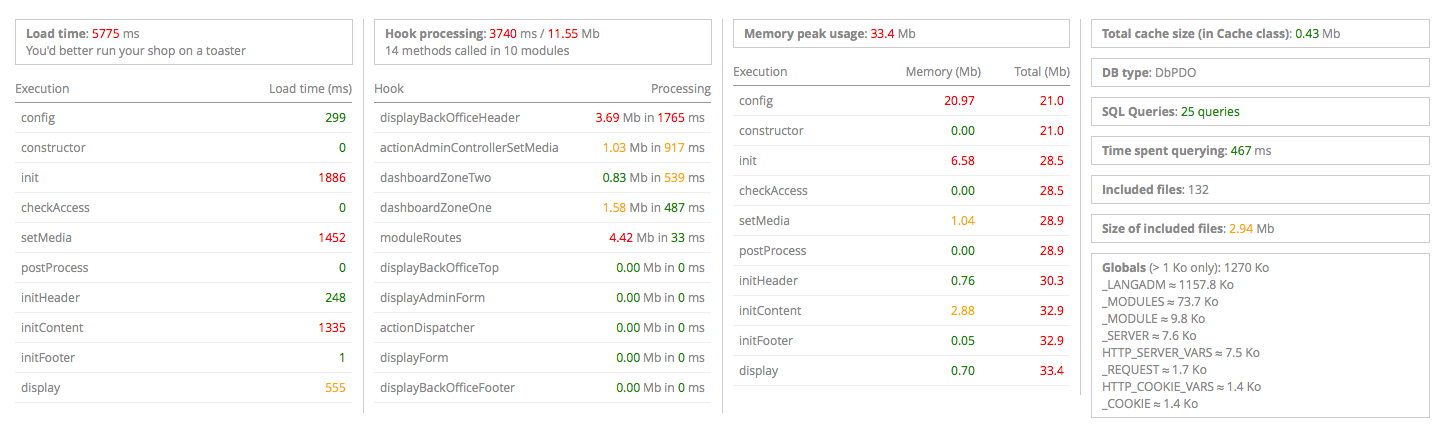
Task: Click the setMedia load time value 1452
Action: click(331, 238)
